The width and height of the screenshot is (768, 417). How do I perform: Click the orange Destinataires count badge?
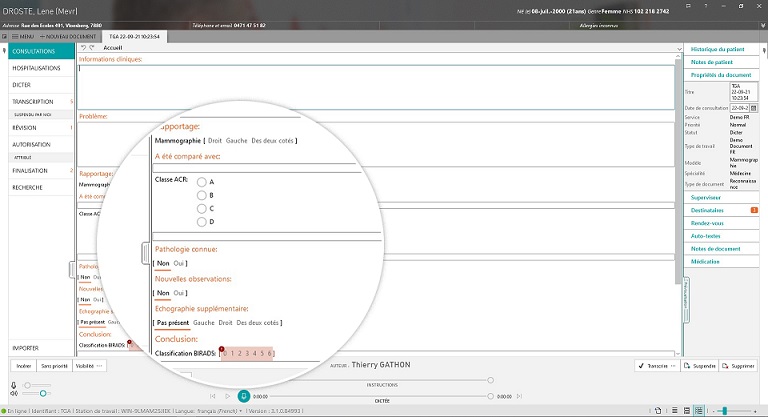tap(754, 210)
